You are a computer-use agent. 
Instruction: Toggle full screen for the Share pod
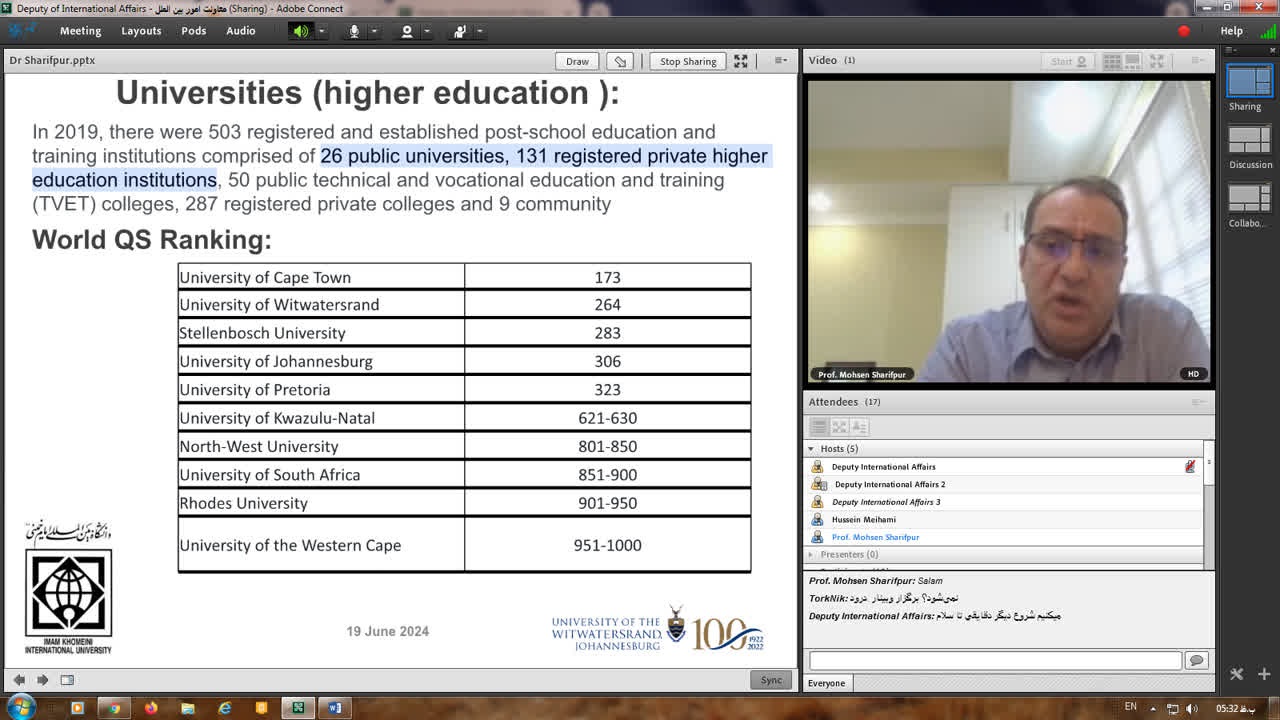click(x=741, y=61)
